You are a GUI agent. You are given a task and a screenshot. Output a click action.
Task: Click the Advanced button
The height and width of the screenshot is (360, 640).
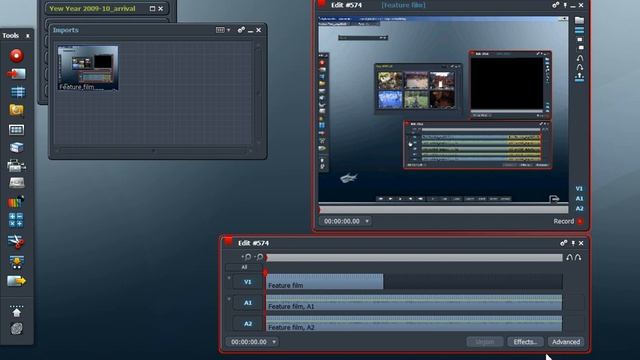click(x=566, y=342)
